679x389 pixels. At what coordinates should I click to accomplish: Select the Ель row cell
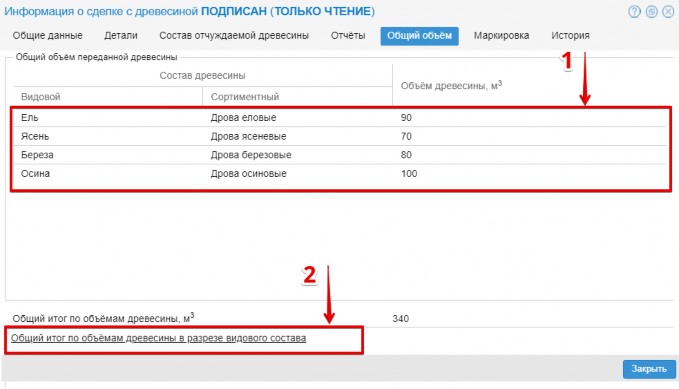[x=29, y=117]
